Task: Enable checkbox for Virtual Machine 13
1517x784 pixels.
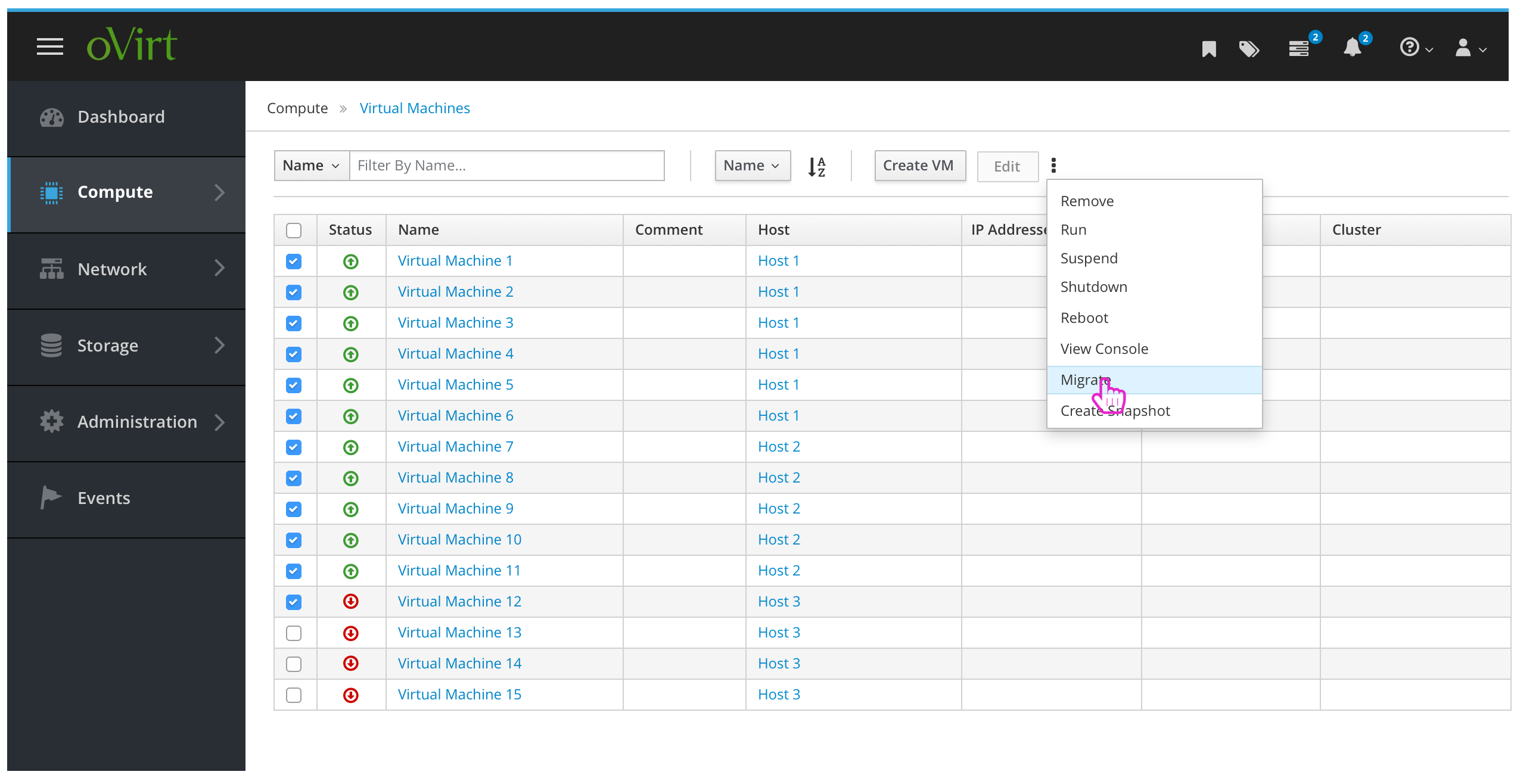Action: point(296,632)
